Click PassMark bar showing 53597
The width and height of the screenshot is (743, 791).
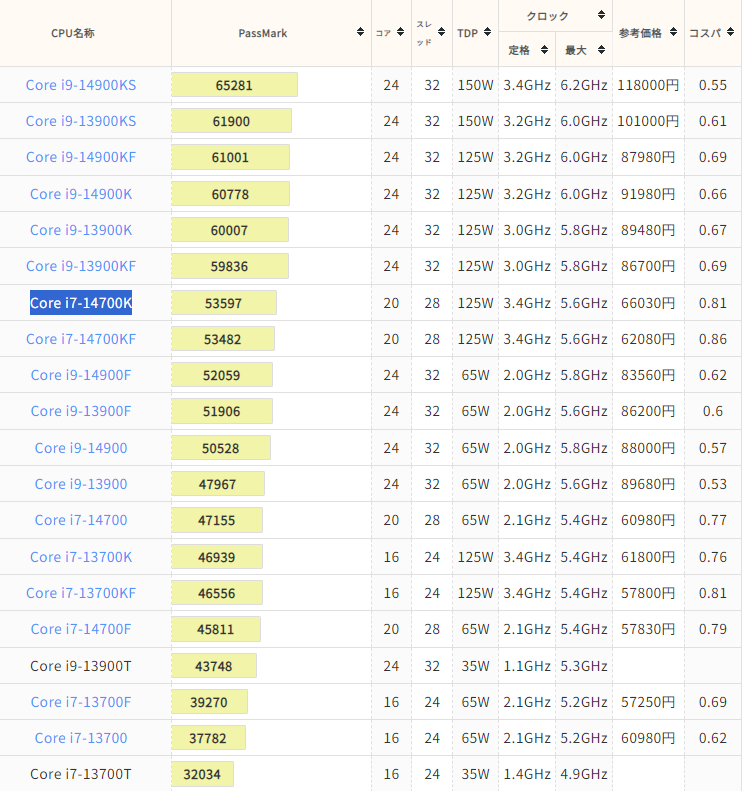[x=224, y=303]
